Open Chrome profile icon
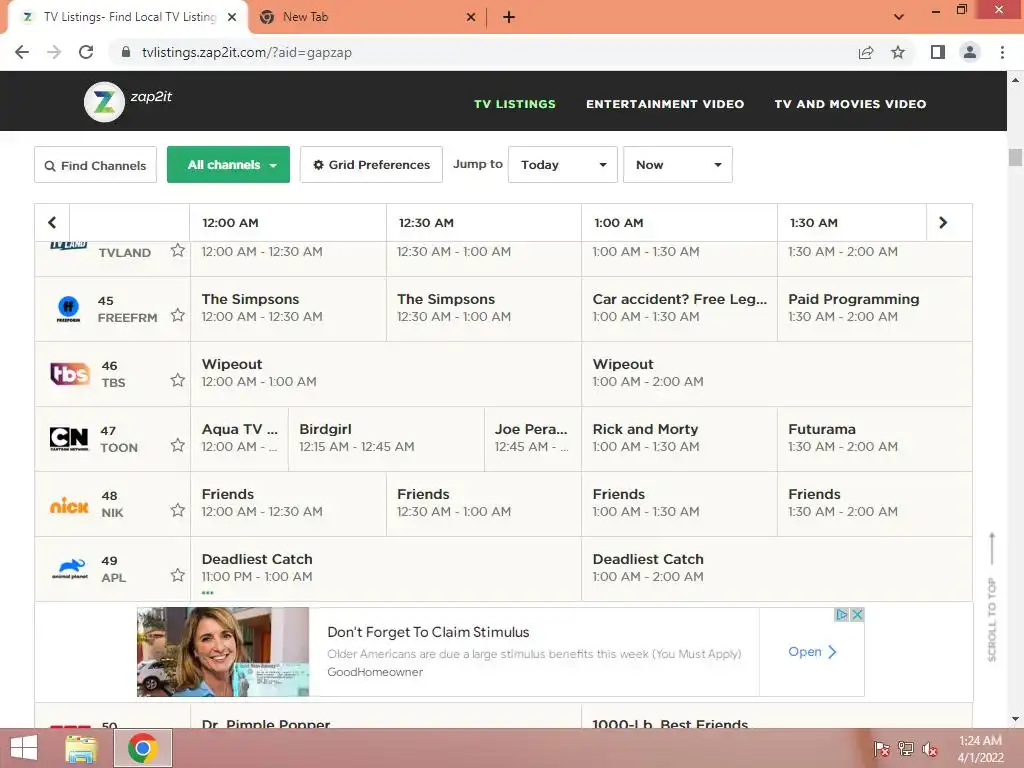 coord(970,52)
